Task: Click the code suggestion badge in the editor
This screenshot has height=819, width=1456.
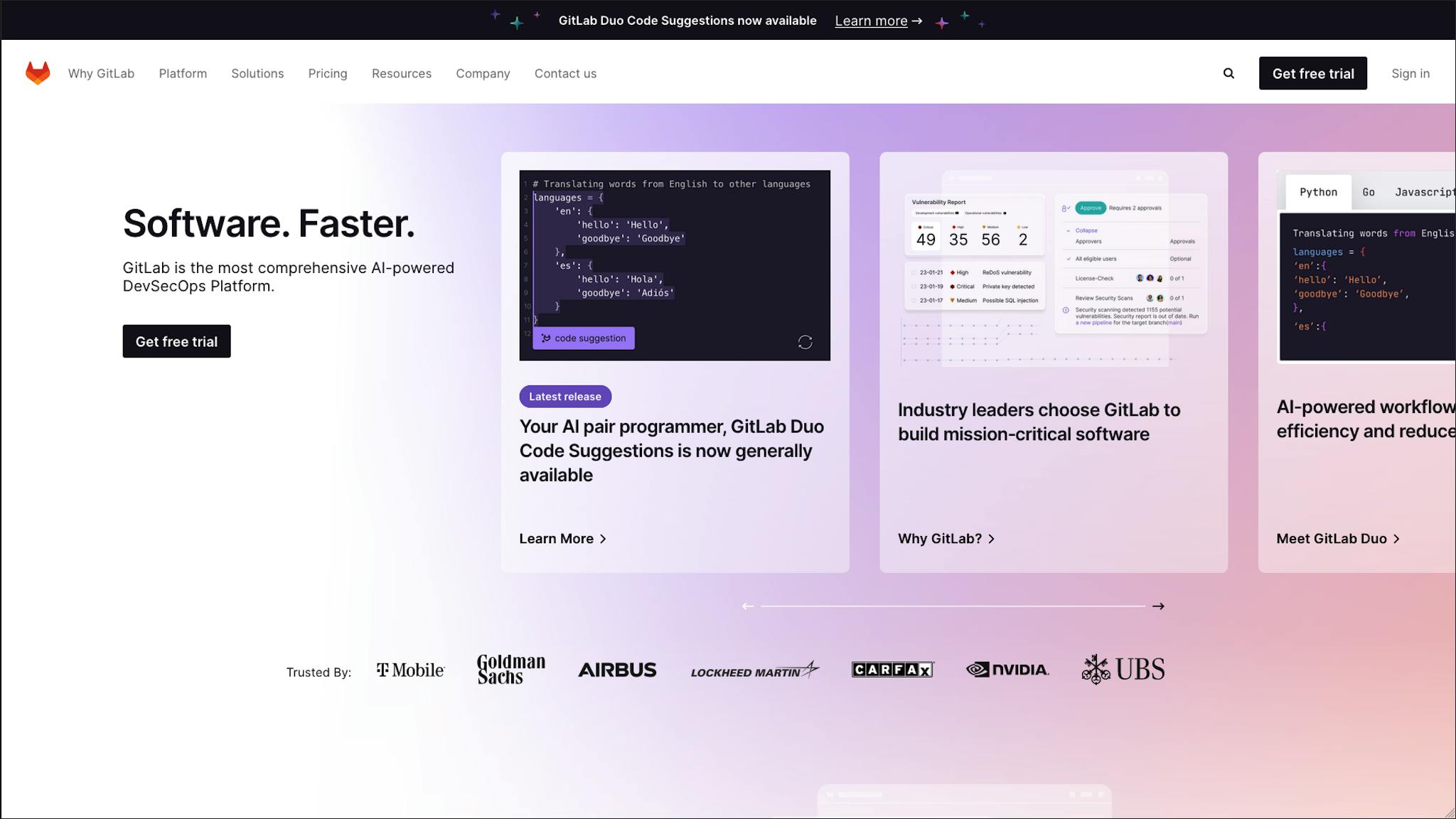Action: [x=583, y=338]
